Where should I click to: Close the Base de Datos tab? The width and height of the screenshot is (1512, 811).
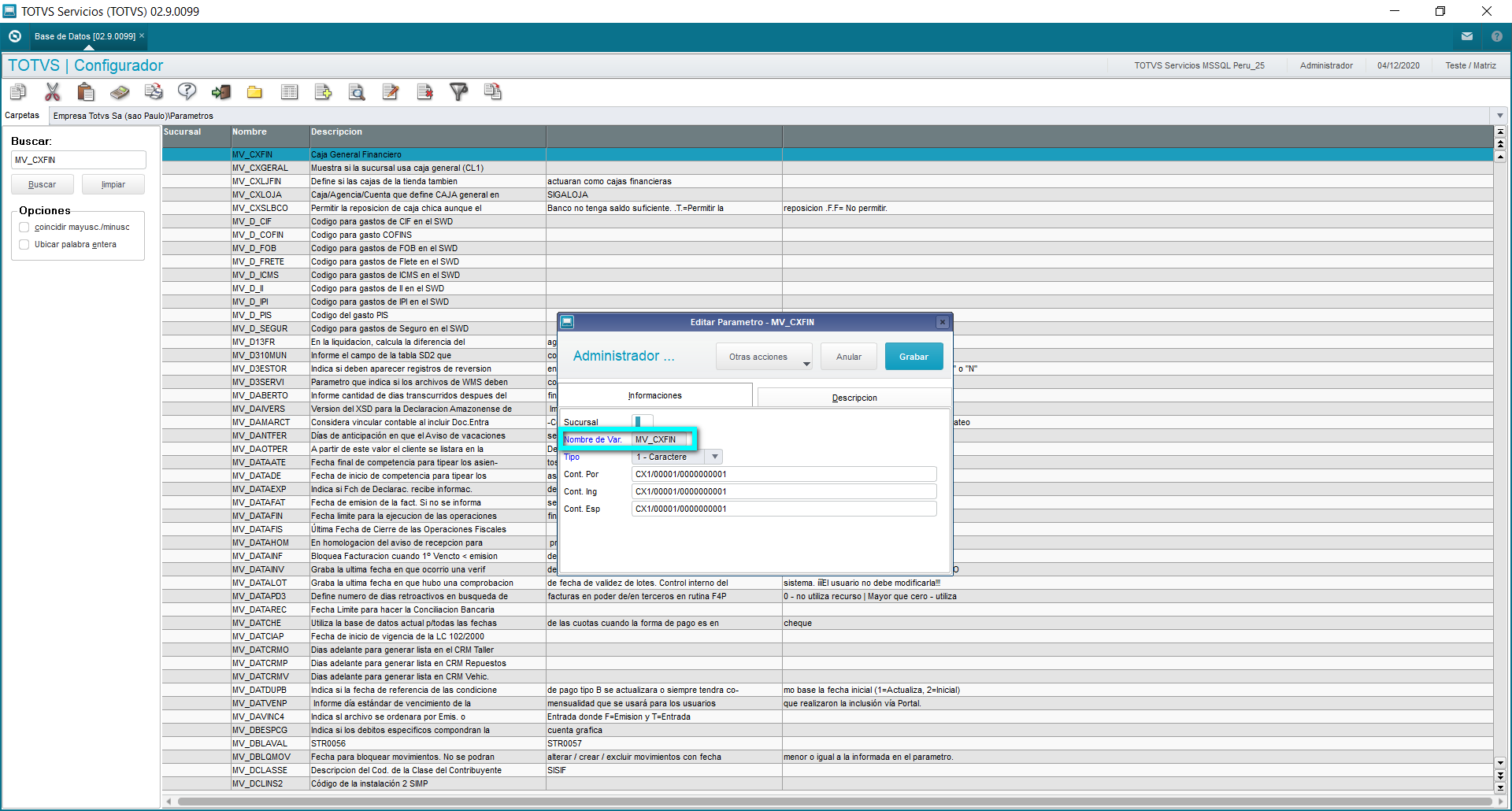142,35
